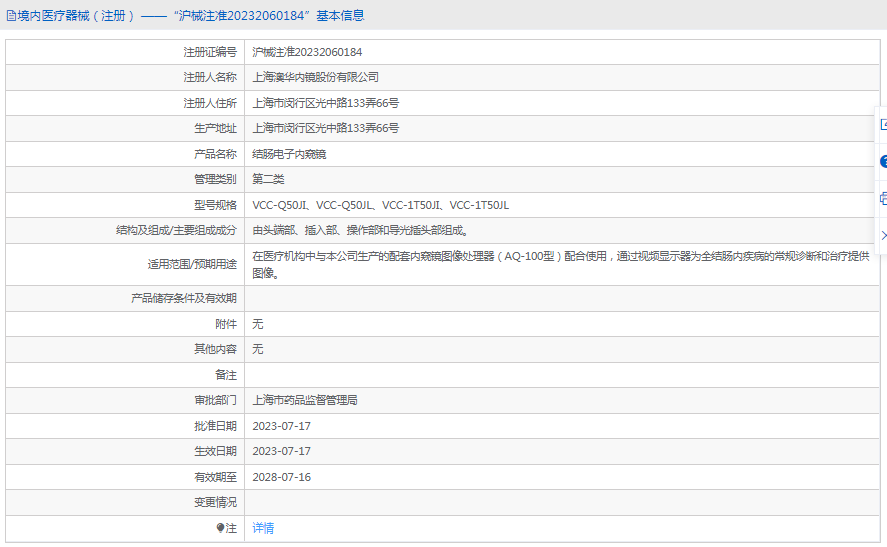The image size is (887, 547).
Task: Click registrant address value in 注册人住所 row
Action: (326, 103)
